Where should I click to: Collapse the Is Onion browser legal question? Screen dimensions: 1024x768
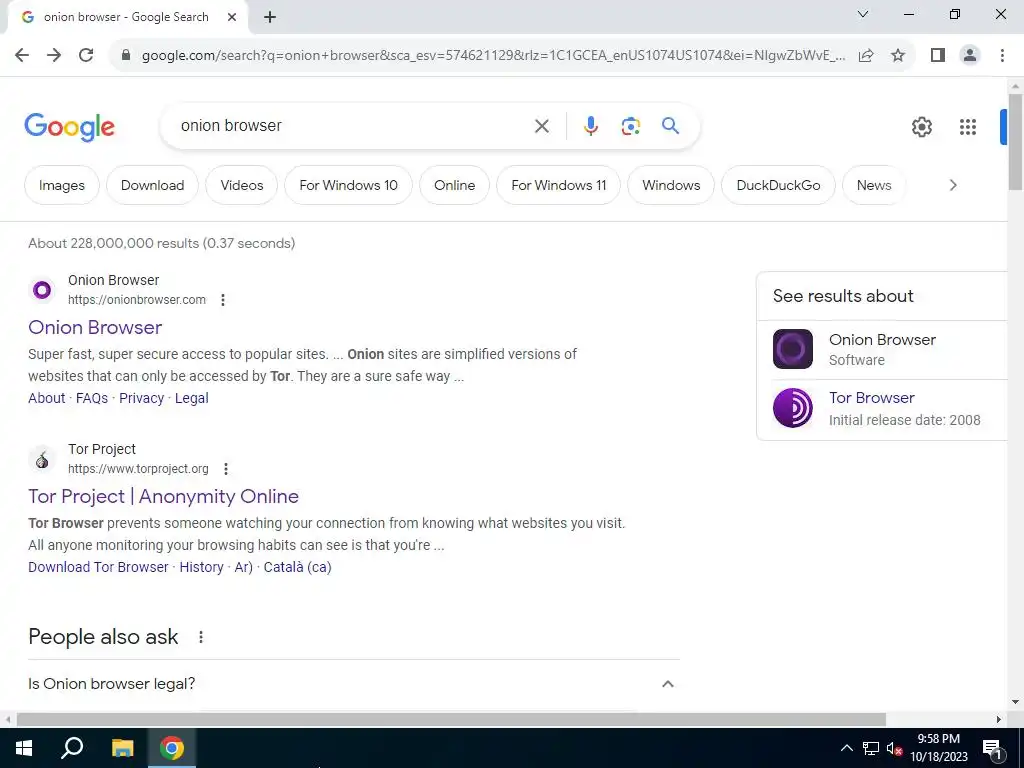point(667,684)
